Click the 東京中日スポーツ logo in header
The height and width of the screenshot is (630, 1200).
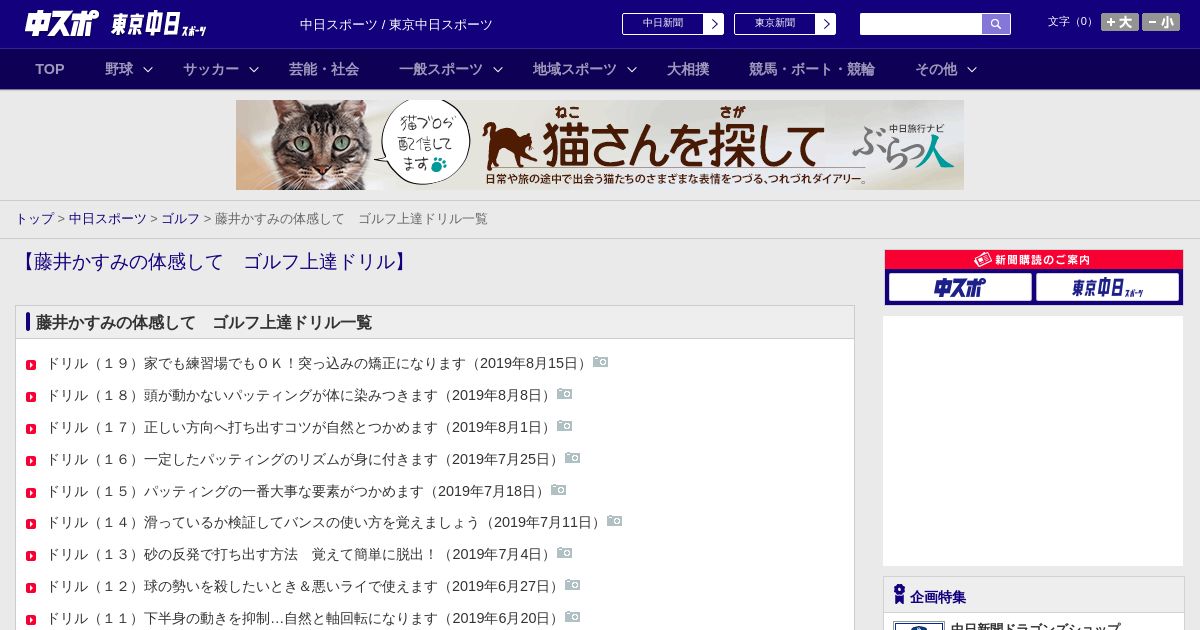(x=159, y=24)
